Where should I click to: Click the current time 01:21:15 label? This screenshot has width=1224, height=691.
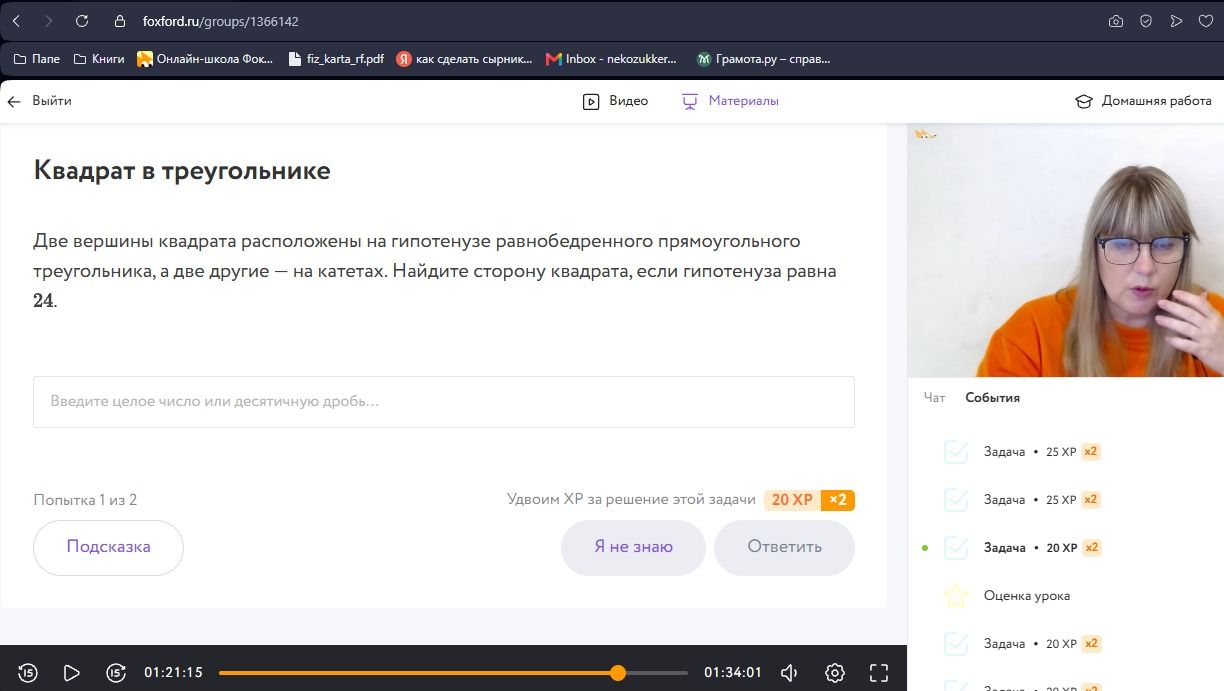173,673
